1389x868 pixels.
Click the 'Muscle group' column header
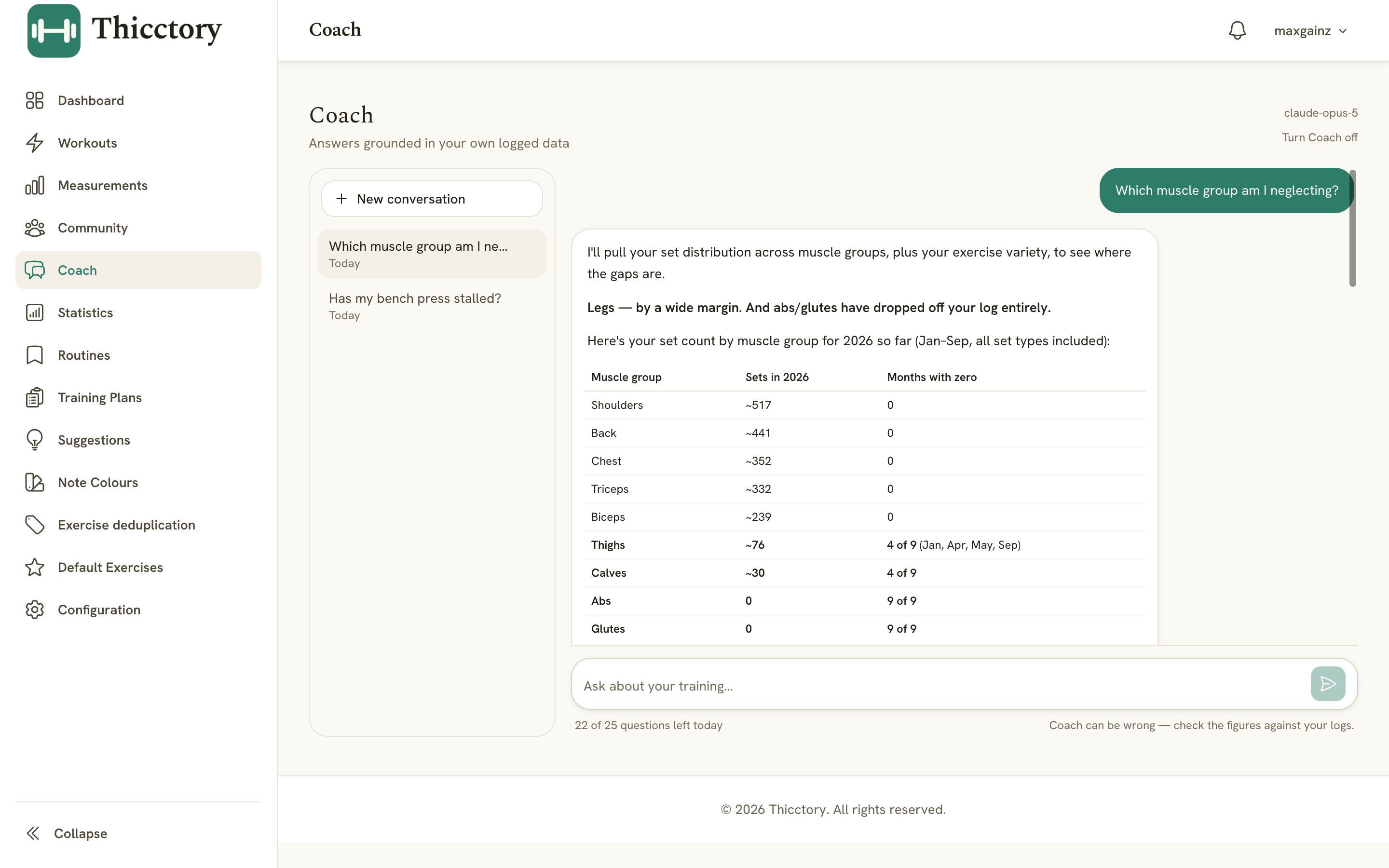coord(626,377)
